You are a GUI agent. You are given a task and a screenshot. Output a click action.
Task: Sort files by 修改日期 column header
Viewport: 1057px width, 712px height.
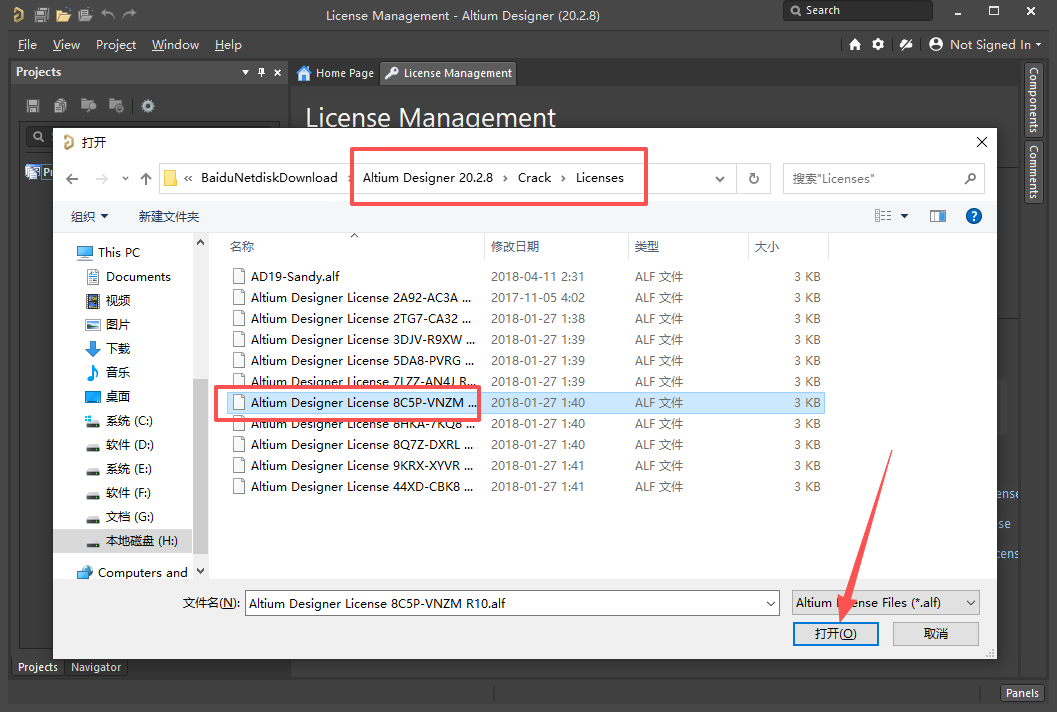[515, 246]
